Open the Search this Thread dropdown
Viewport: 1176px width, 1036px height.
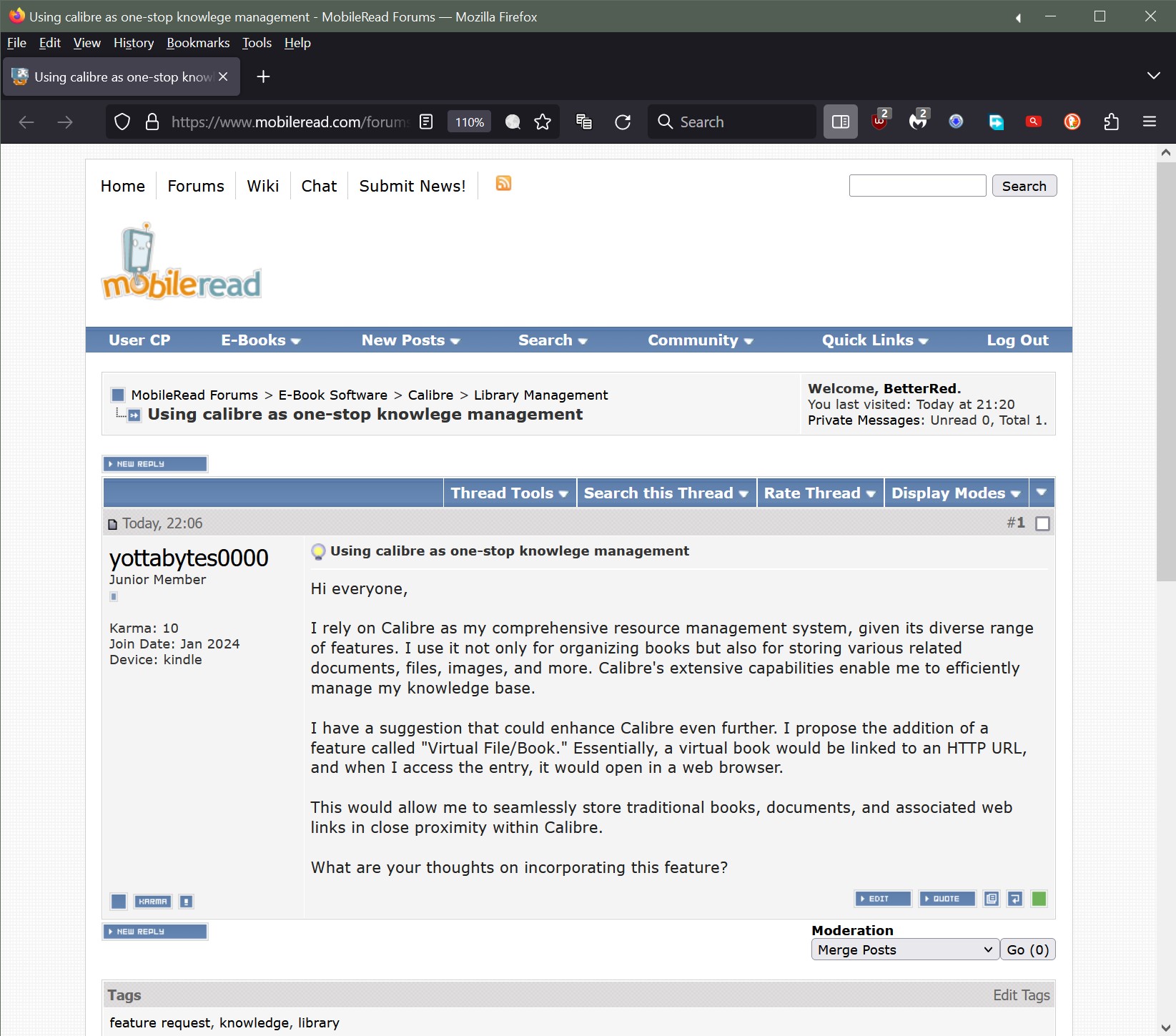[666, 493]
